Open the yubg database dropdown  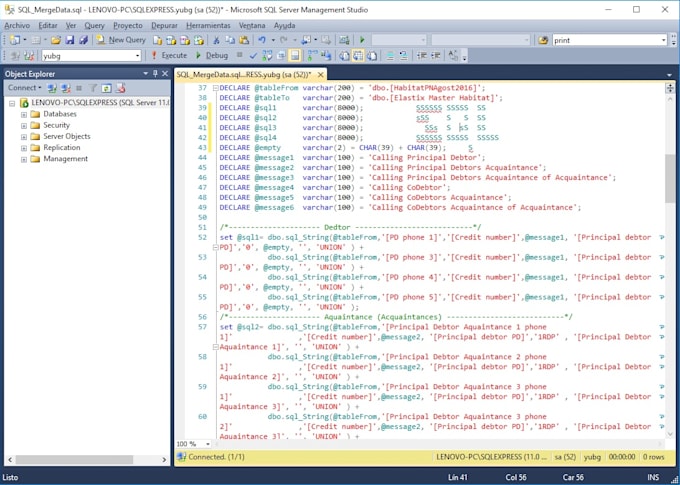click(136, 56)
